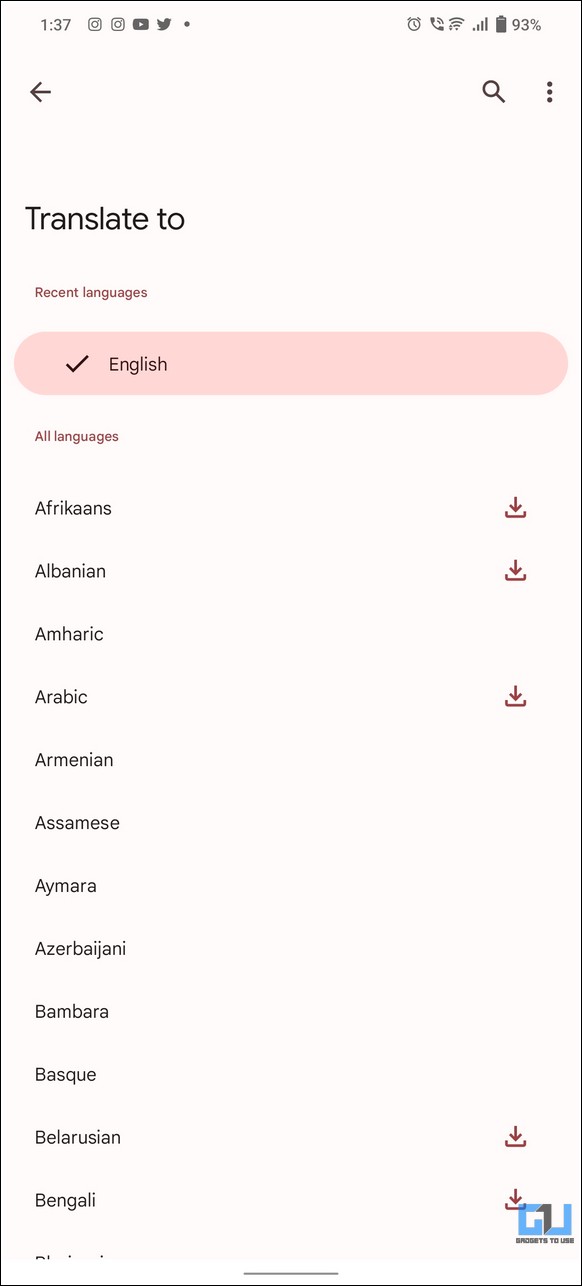Open the Twitter notification icon in status bar
The height and width of the screenshot is (1286, 582).
click(x=163, y=24)
